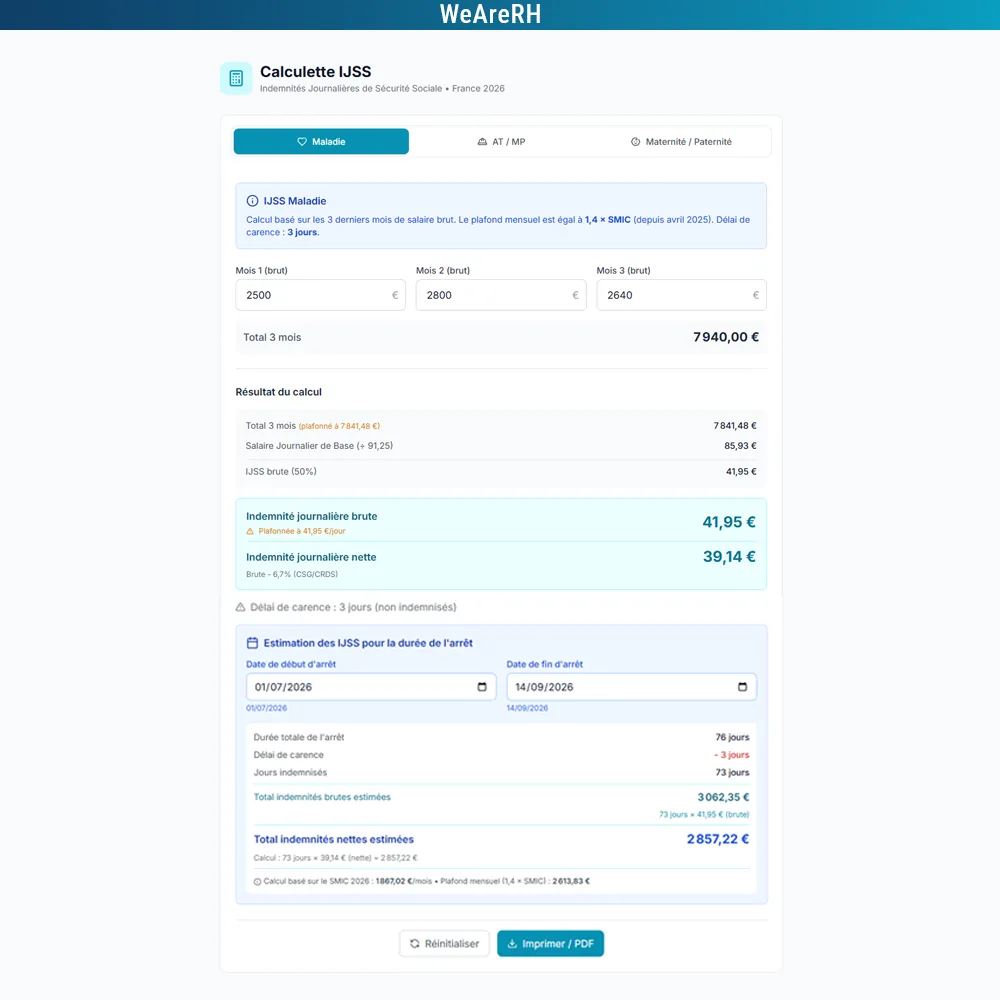Click the WeAreRH header logo
1000x1000 pixels.
pyautogui.click(x=490, y=14)
